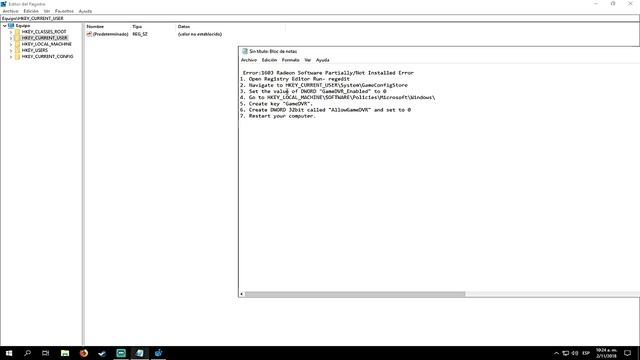Open the Windows Start menu
The width and height of the screenshot is (640, 360).
pyautogui.click(x=9, y=353)
